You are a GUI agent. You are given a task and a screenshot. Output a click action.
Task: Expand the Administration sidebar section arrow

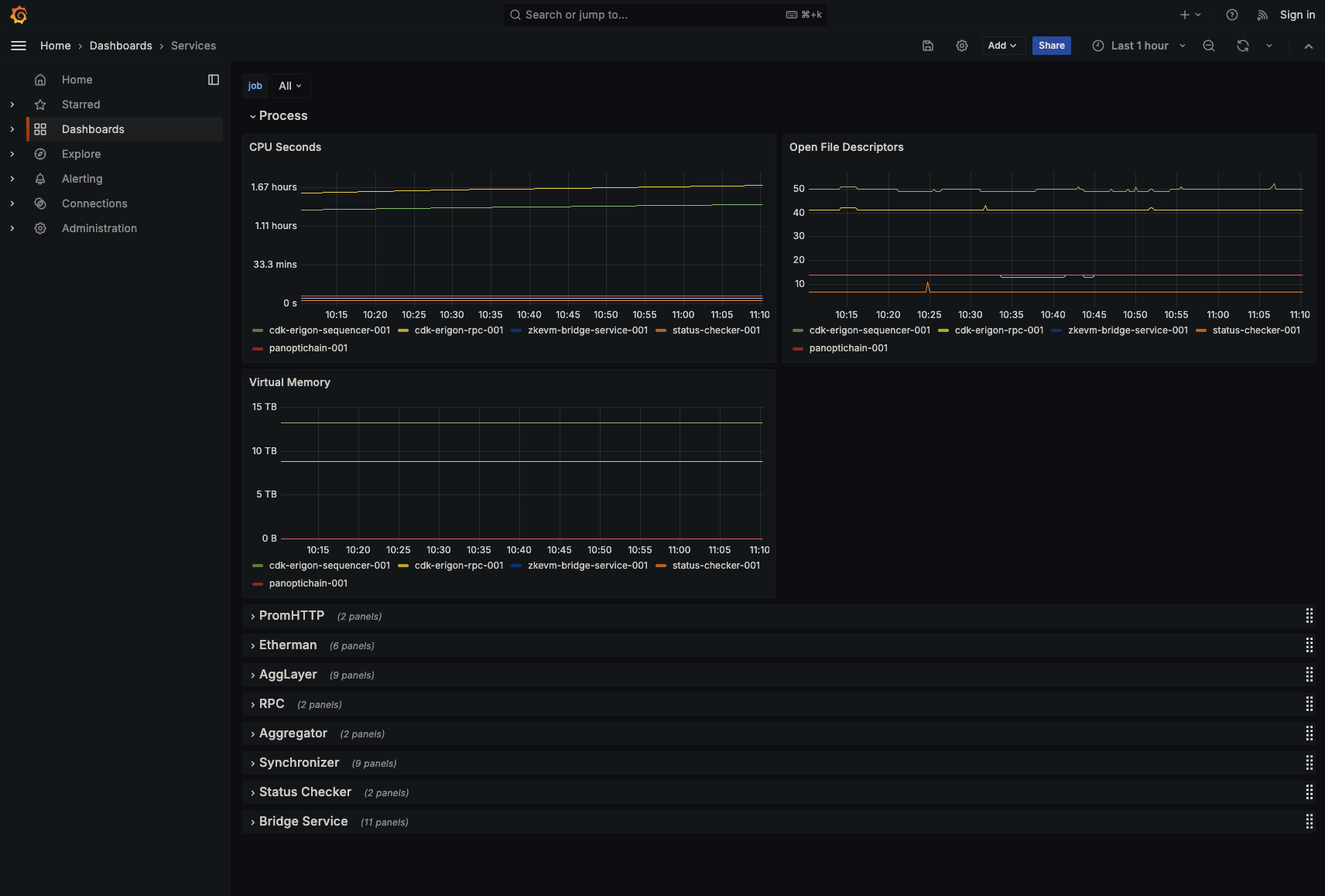pyautogui.click(x=12, y=228)
